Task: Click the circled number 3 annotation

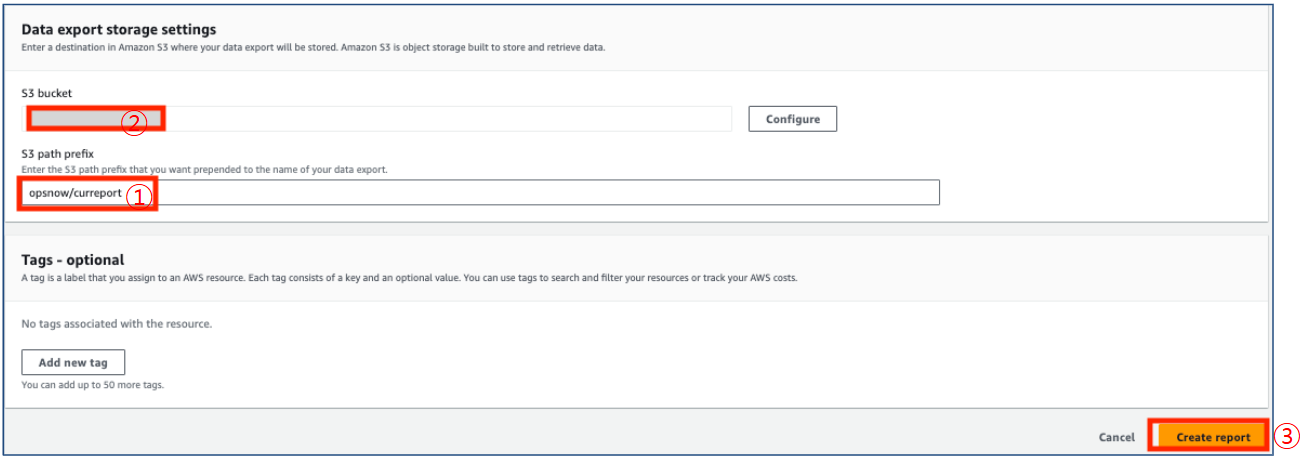Action: [1286, 436]
